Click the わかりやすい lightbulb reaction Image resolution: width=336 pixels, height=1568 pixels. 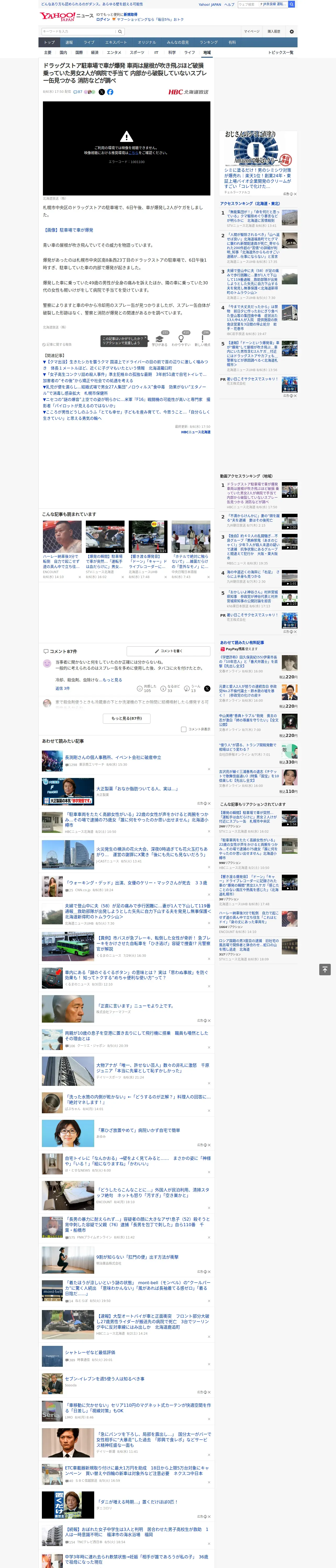coord(181,339)
